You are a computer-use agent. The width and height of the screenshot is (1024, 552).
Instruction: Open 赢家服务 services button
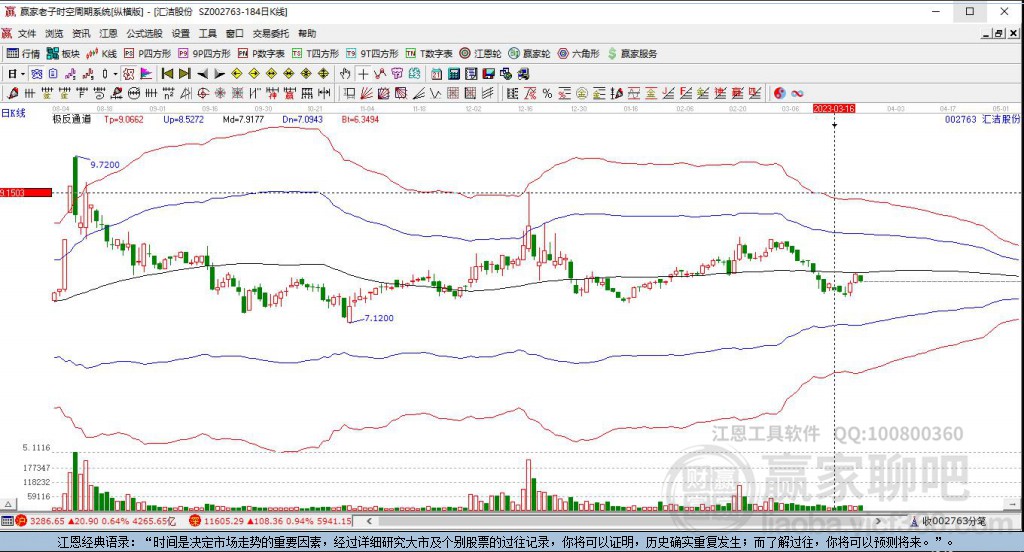tap(632, 54)
